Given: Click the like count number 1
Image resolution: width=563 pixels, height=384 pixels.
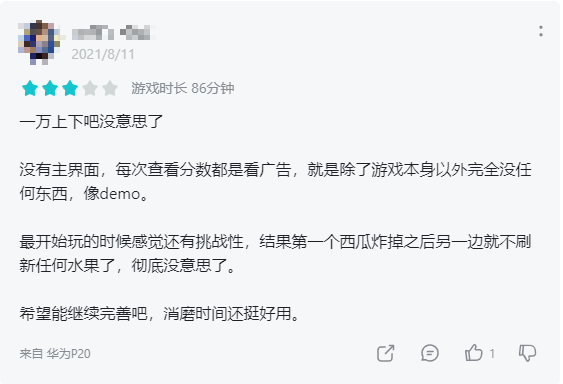Looking at the screenshot, I should [492, 354].
